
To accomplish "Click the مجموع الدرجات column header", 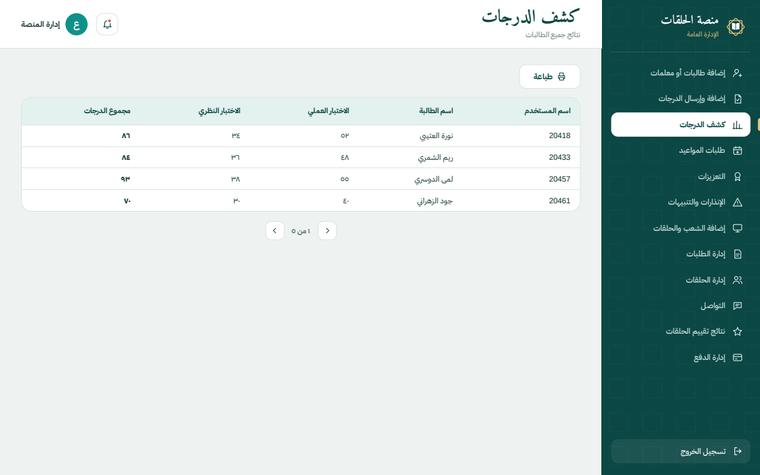I will tap(107, 111).
